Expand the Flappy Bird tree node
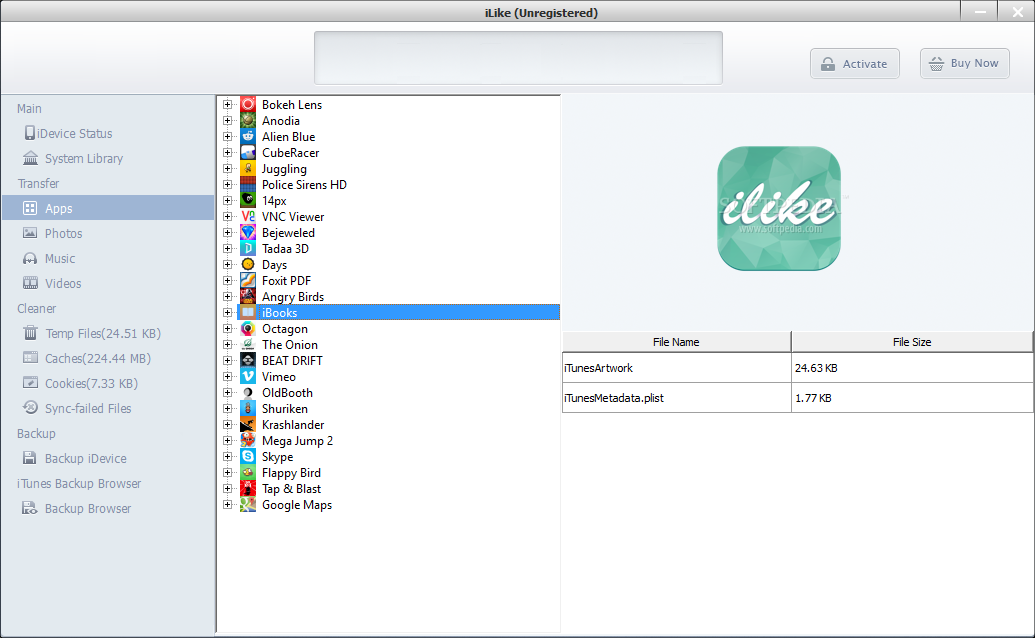Image resolution: width=1035 pixels, height=638 pixels. point(228,472)
